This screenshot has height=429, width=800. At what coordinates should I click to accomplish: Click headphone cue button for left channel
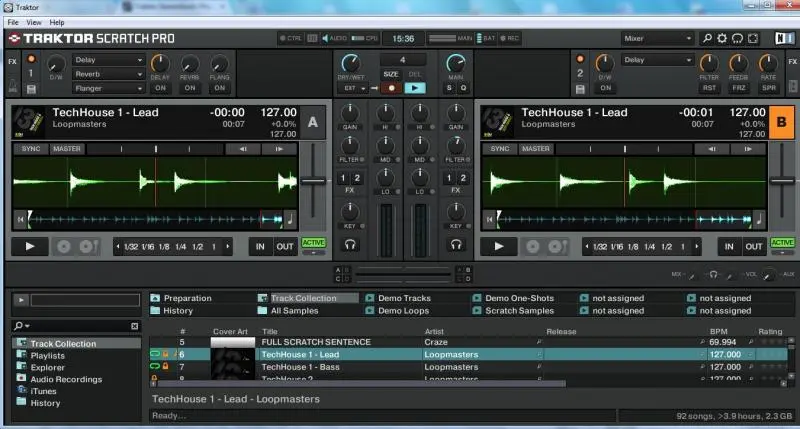[x=349, y=245]
